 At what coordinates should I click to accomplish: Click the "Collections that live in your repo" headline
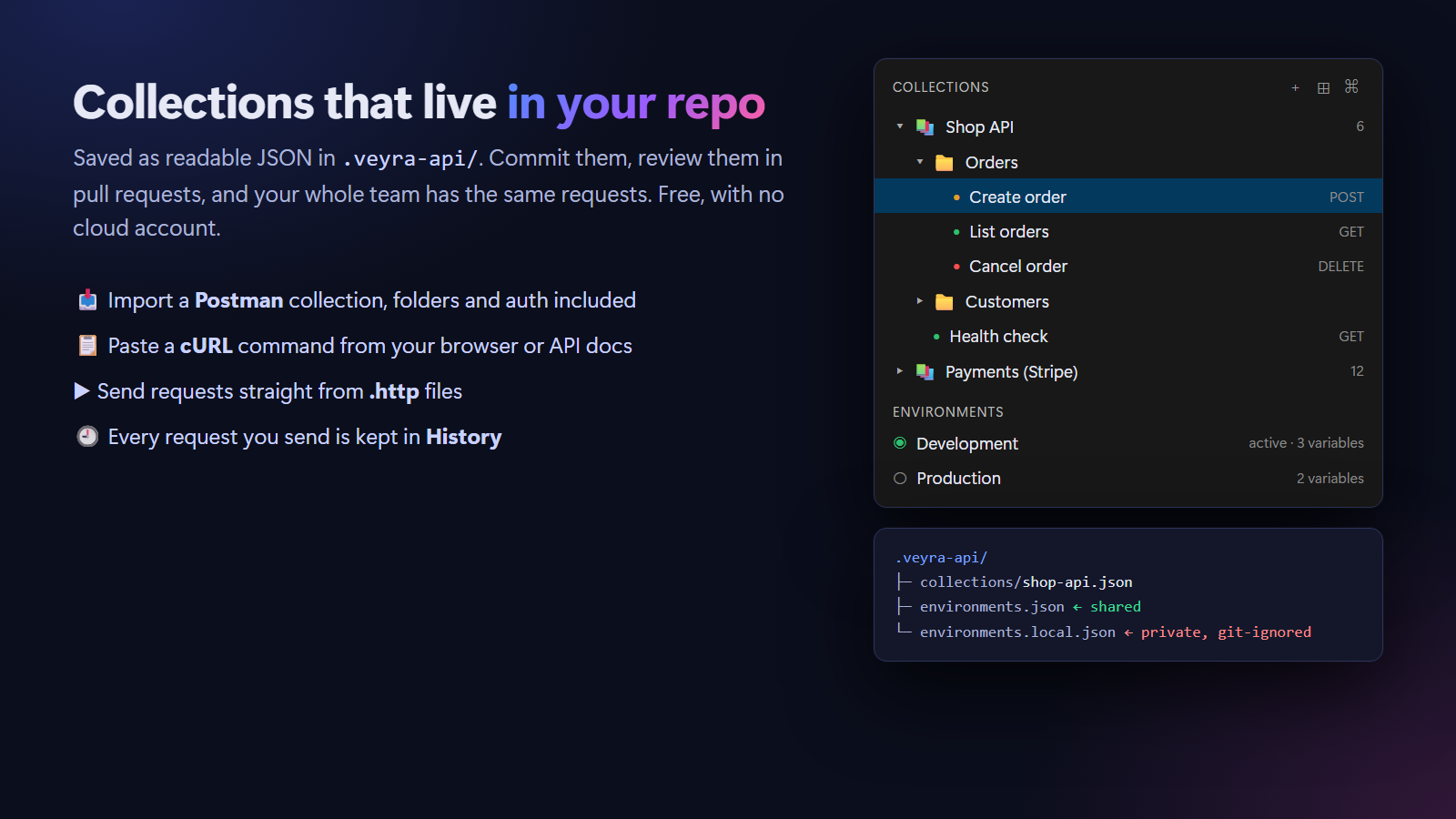click(419, 103)
